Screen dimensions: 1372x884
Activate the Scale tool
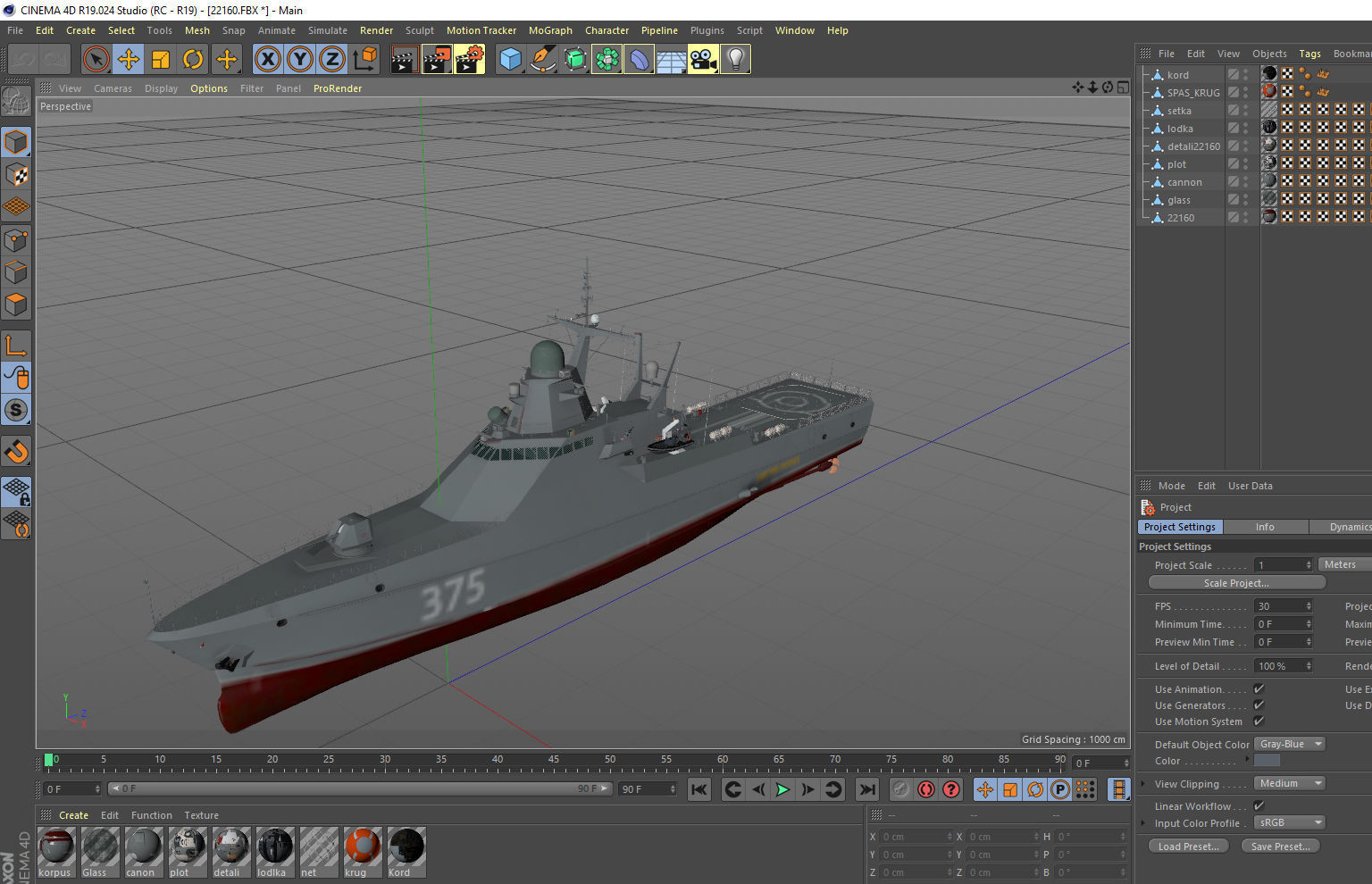161,60
